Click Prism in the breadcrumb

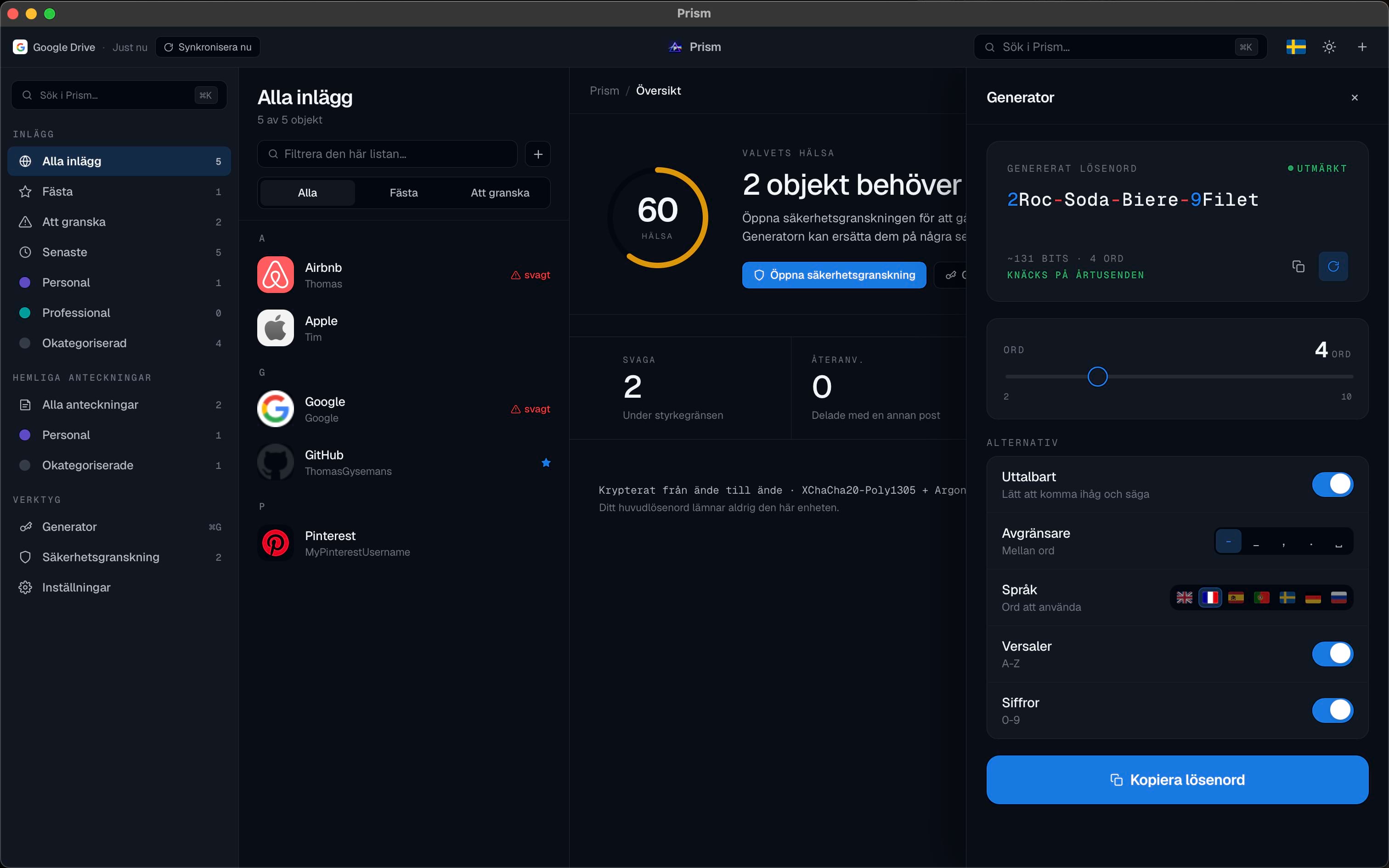coord(604,91)
